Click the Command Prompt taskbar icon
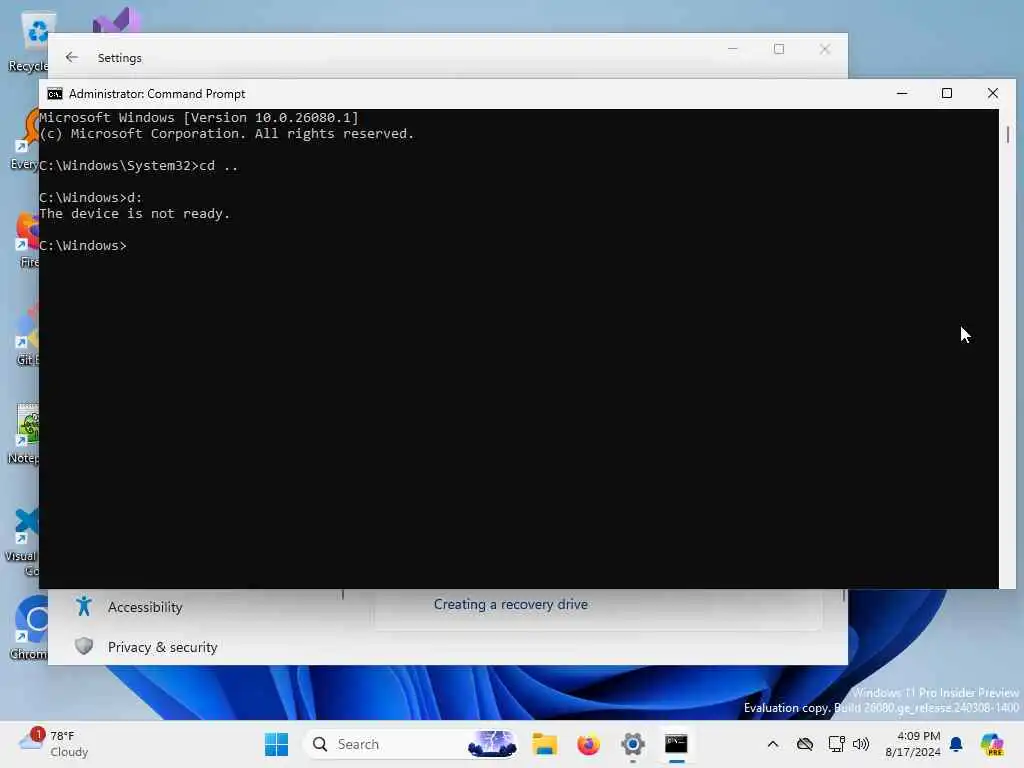The image size is (1024, 768). click(676, 744)
